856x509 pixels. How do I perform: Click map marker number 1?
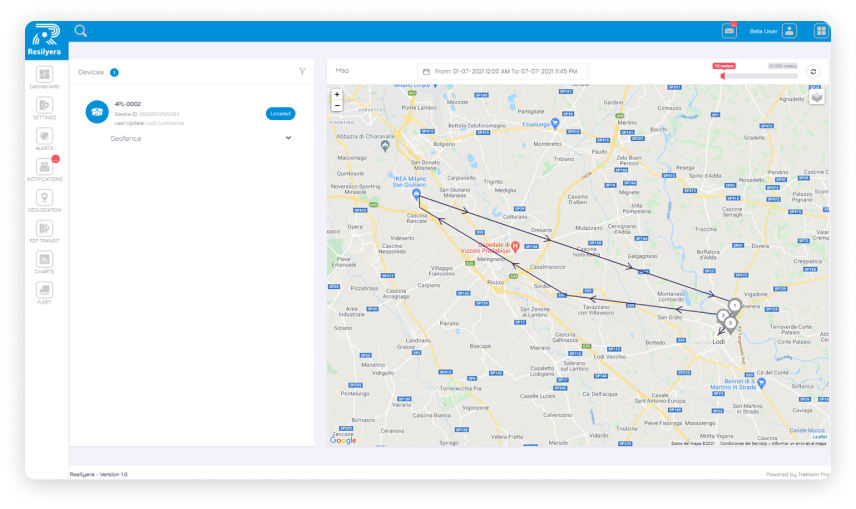point(735,307)
